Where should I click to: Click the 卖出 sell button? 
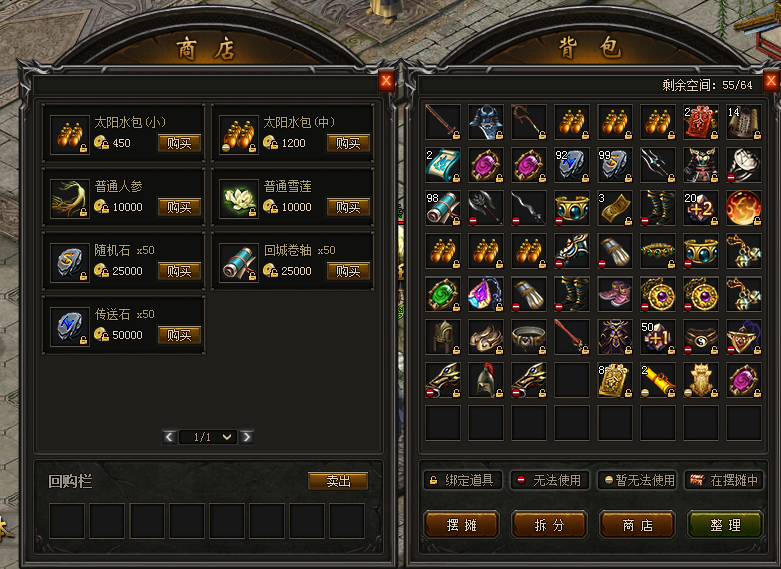coord(338,481)
